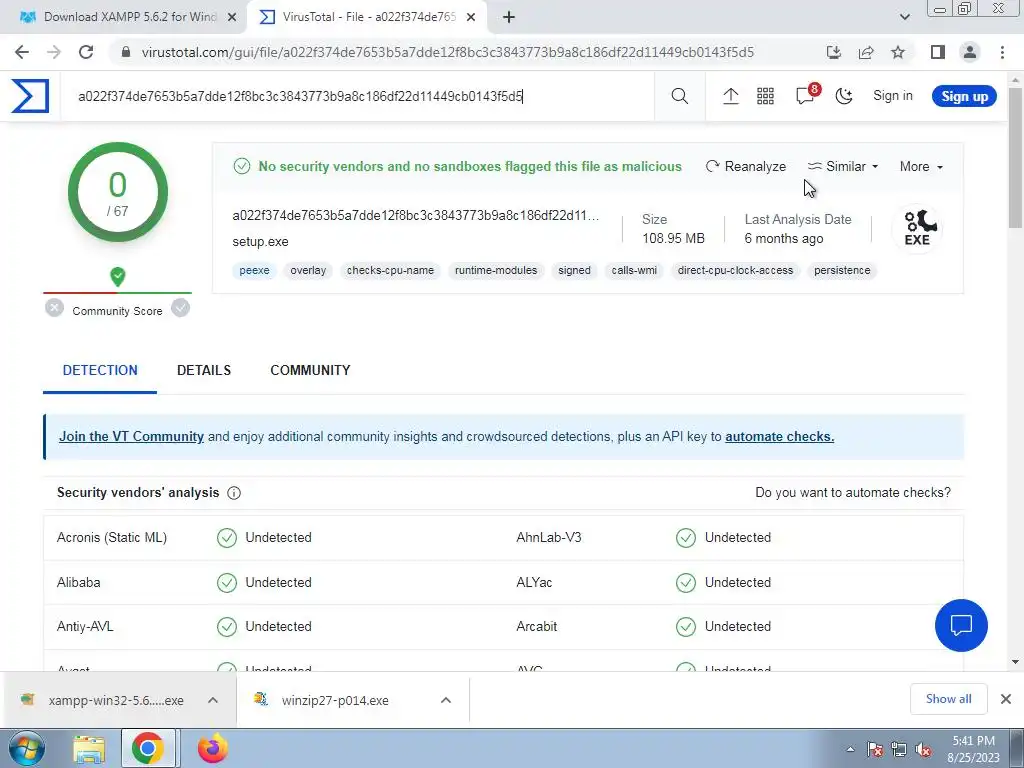Click the volume tray icon
The image size is (1024, 768).
point(923,749)
